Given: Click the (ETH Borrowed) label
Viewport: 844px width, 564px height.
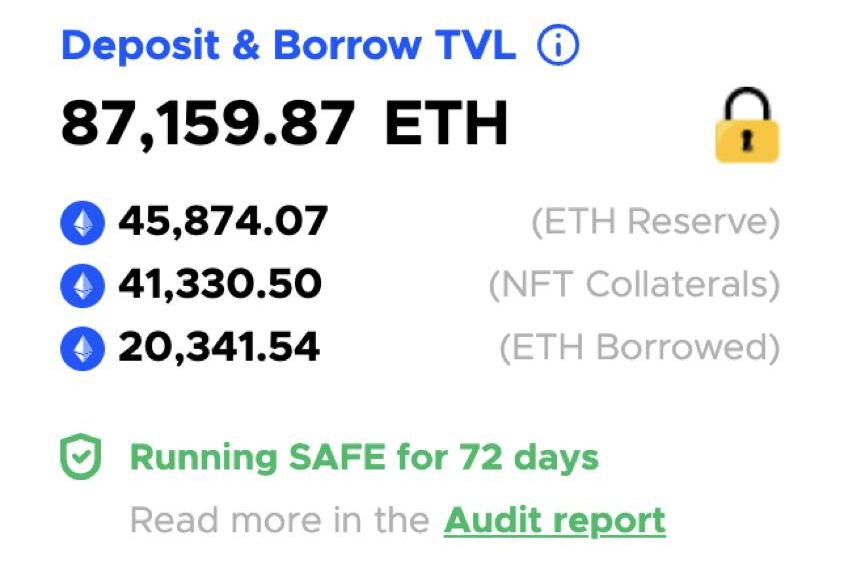Looking at the screenshot, I should (639, 348).
